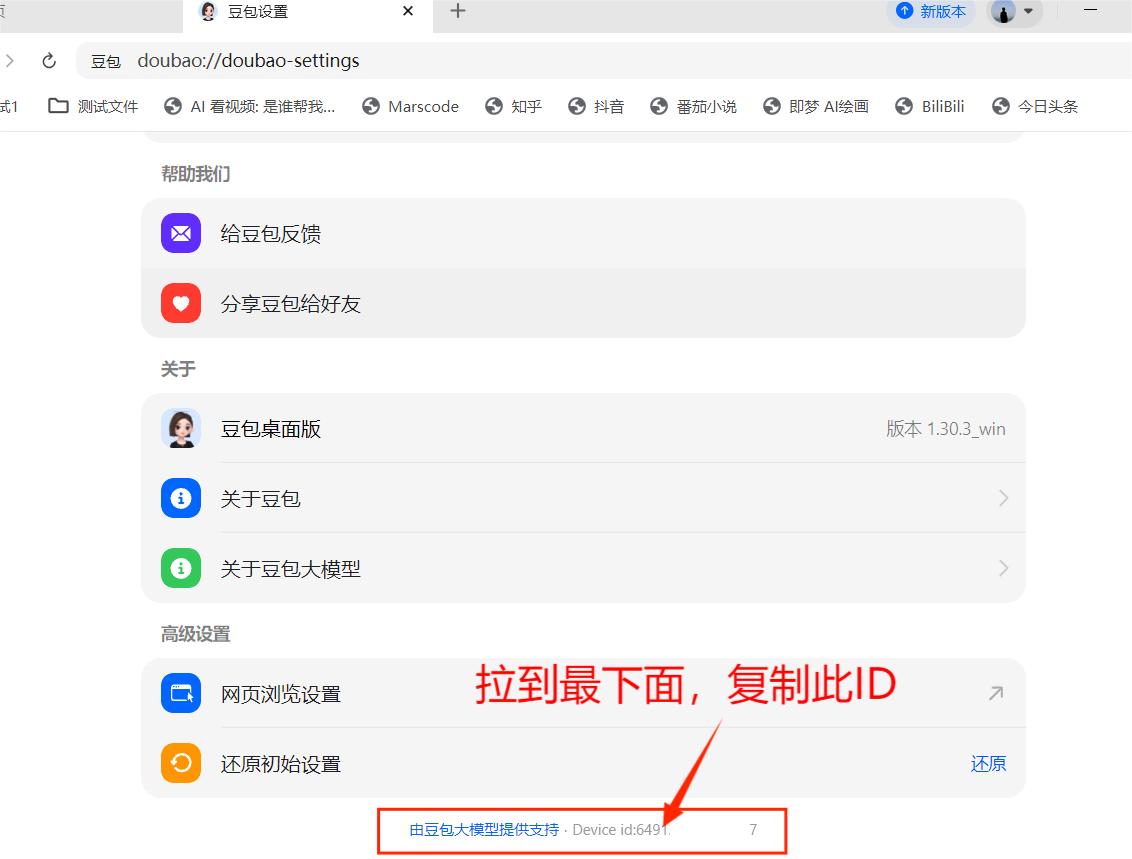The width and height of the screenshot is (1132, 859).
Task: Minimize the browser window
Action: tap(1091, 10)
